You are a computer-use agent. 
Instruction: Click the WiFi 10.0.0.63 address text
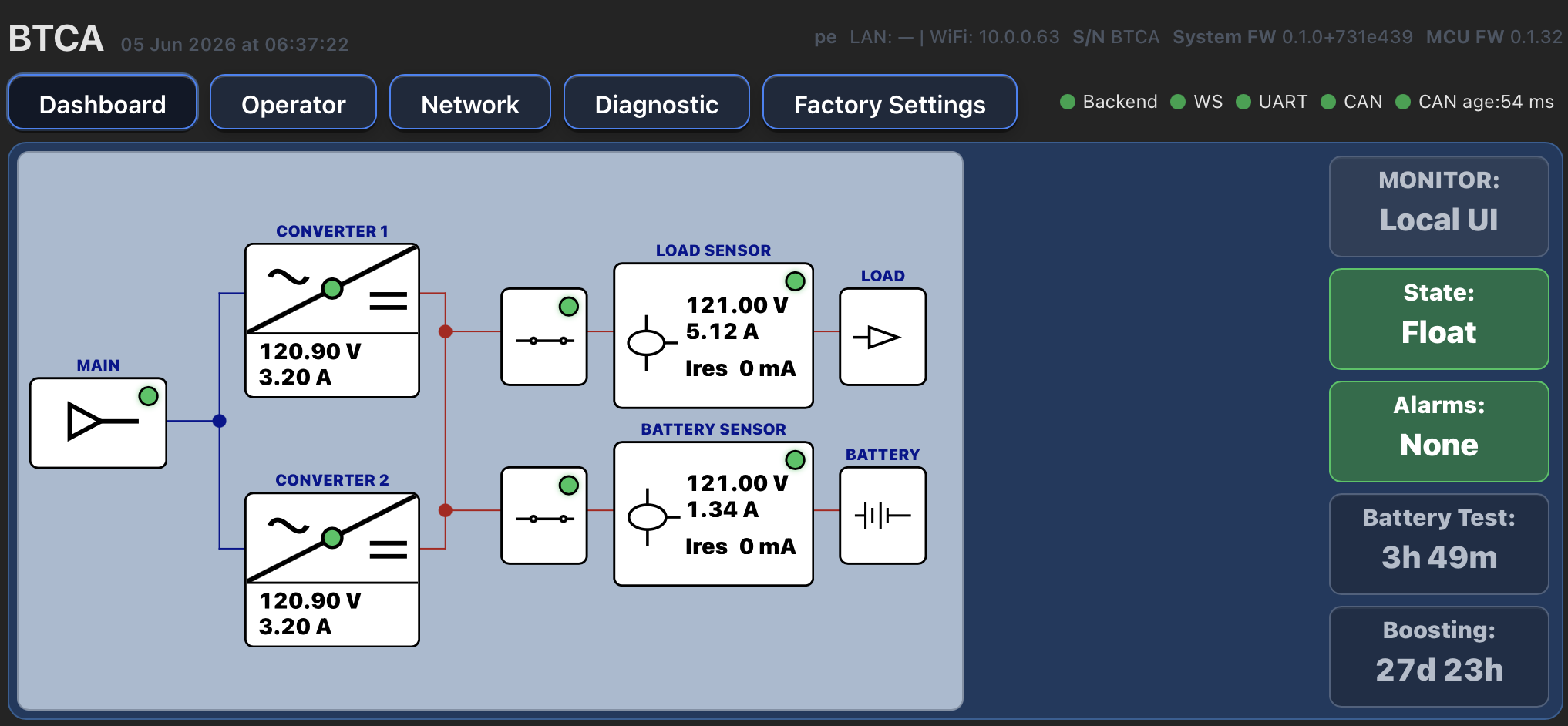click(994, 37)
